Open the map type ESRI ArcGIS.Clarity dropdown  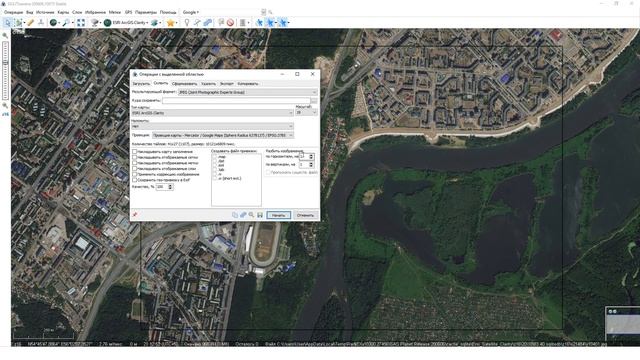[212, 113]
